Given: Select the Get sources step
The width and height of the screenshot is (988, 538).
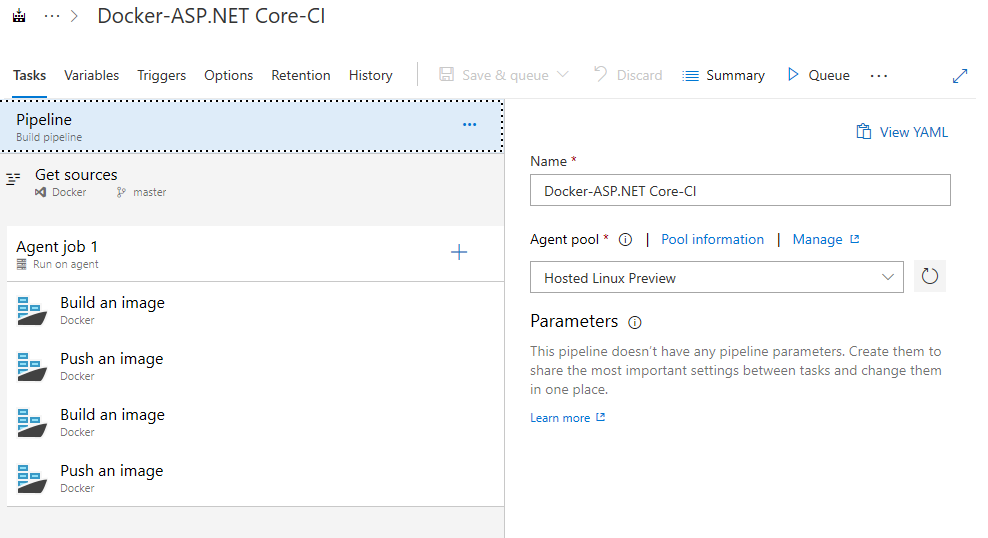Looking at the screenshot, I should click(251, 182).
